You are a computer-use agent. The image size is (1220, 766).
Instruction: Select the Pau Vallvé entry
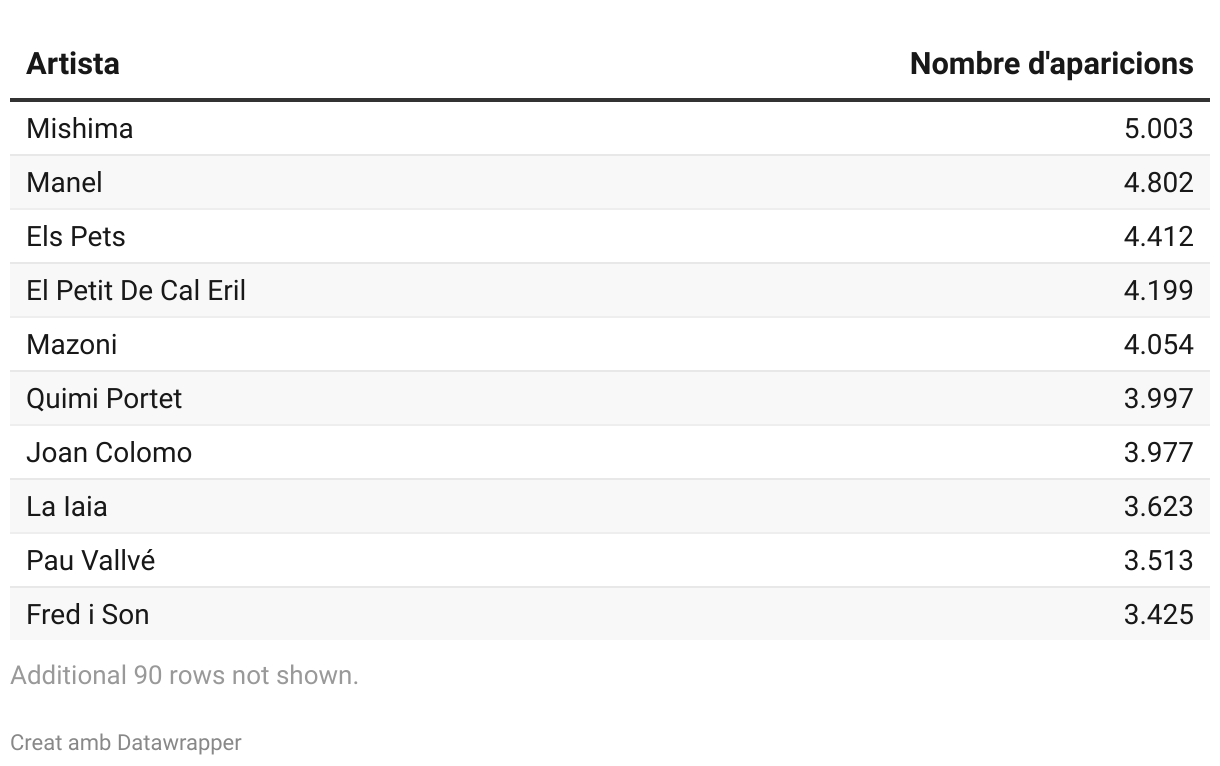click(91, 560)
